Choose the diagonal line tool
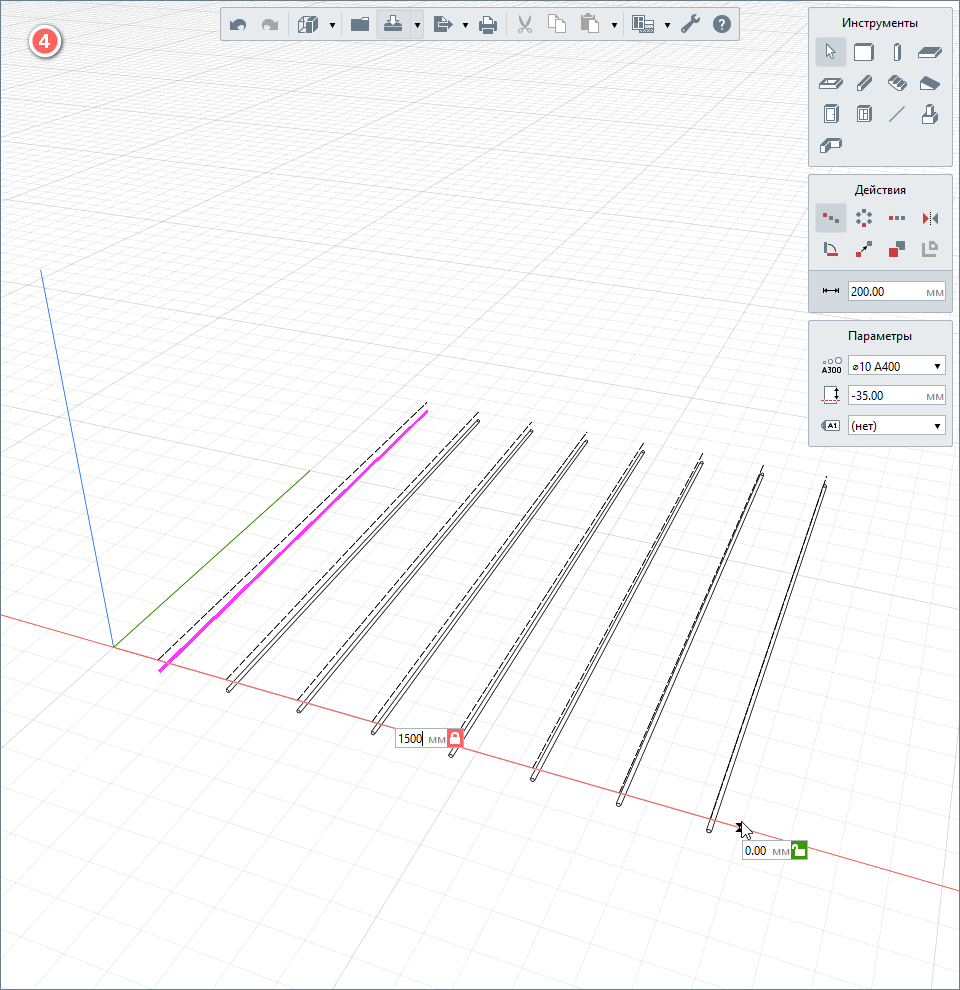Screen dimensions: 960x990 click(897, 114)
